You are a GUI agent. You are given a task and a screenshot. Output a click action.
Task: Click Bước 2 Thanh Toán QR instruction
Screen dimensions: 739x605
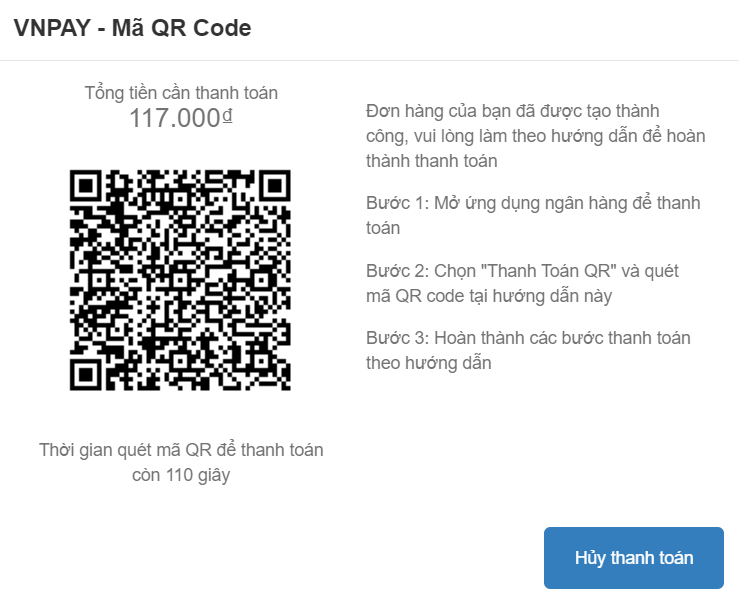coord(522,283)
